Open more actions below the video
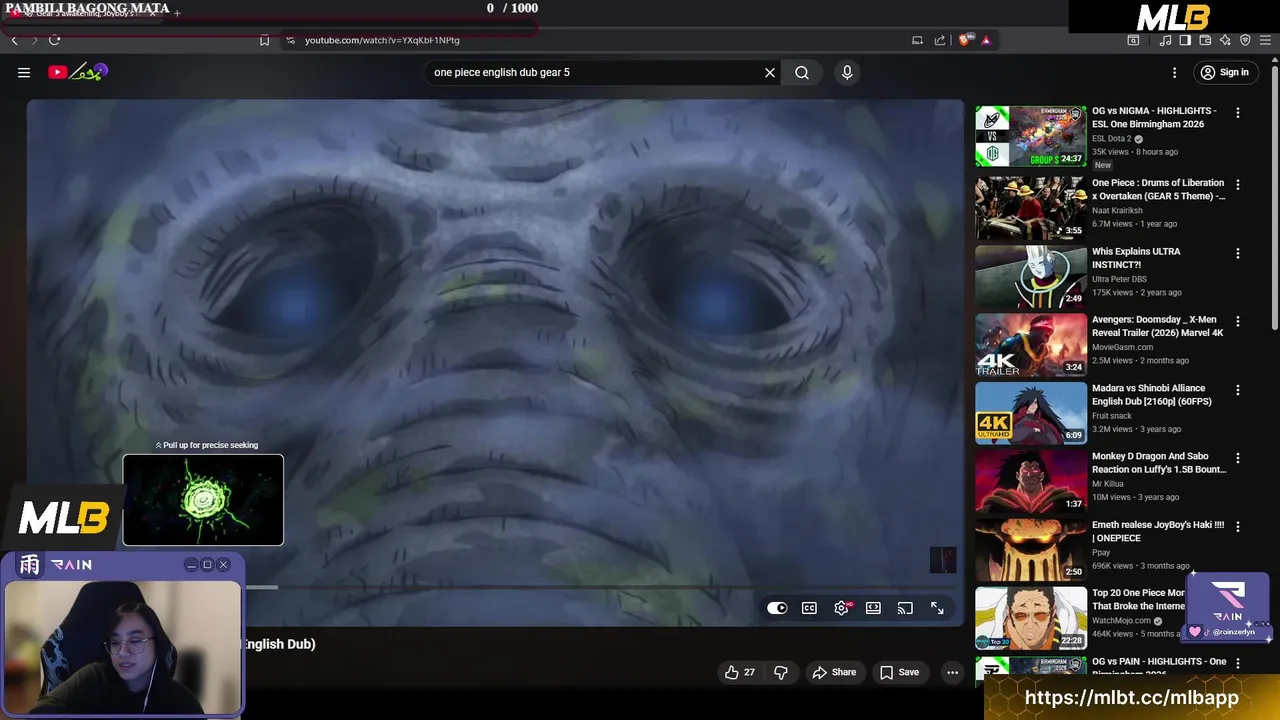1280x720 pixels. [952, 672]
